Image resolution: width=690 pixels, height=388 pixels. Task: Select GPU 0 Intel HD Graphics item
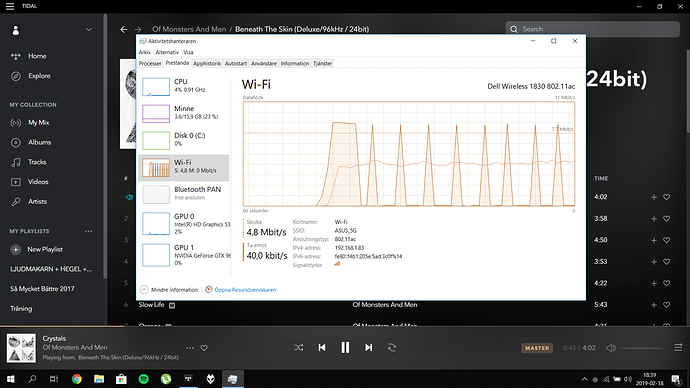(184, 223)
